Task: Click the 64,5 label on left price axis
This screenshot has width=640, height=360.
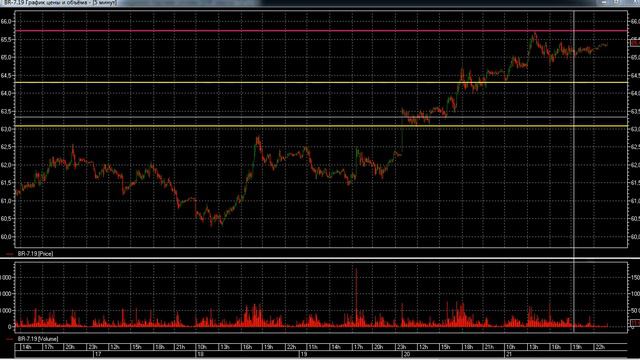Action: coord(7,76)
